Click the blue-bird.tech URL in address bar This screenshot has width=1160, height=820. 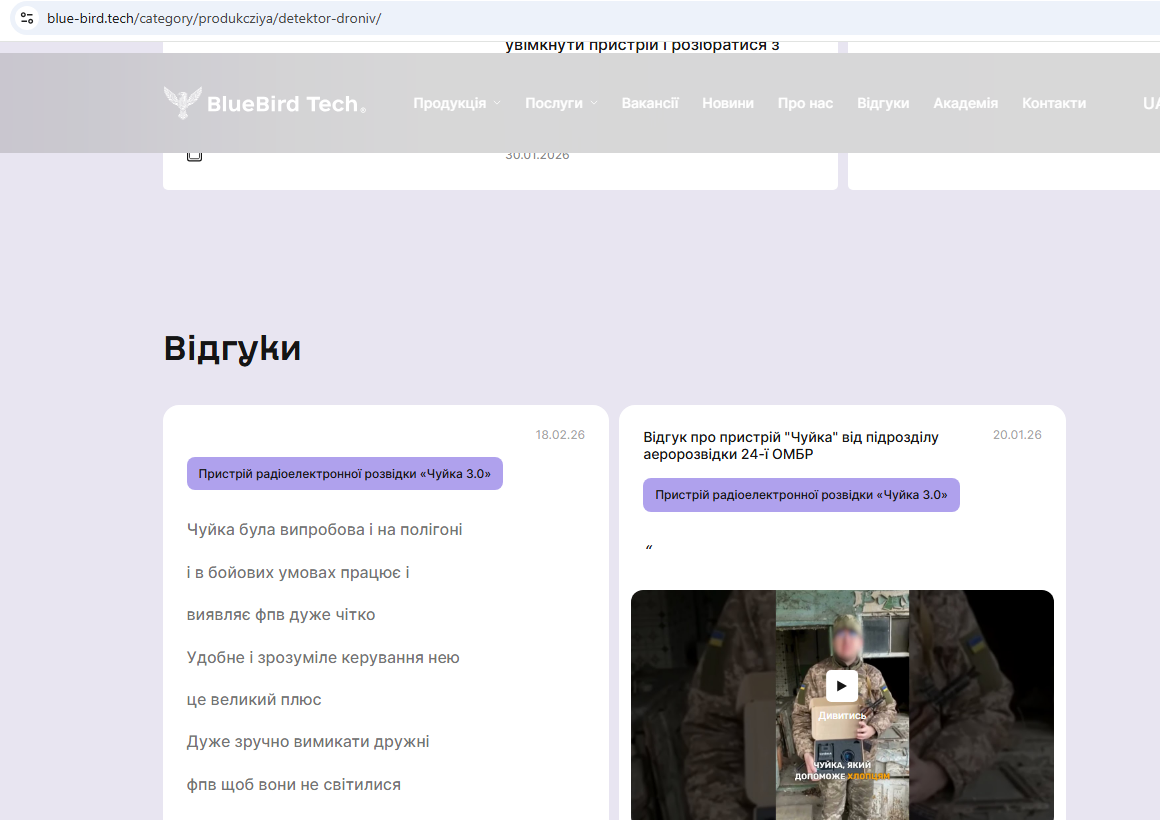(x=214, y=19)
